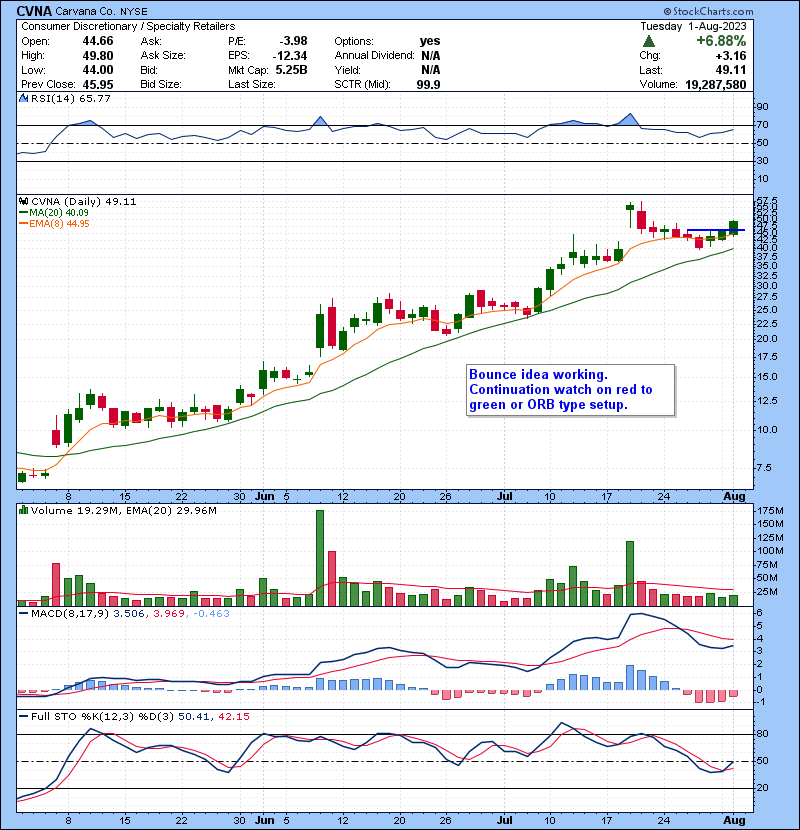800x830 pixels.
Task: Click the green up-triangle change indicator
Action: coord(649,41)
